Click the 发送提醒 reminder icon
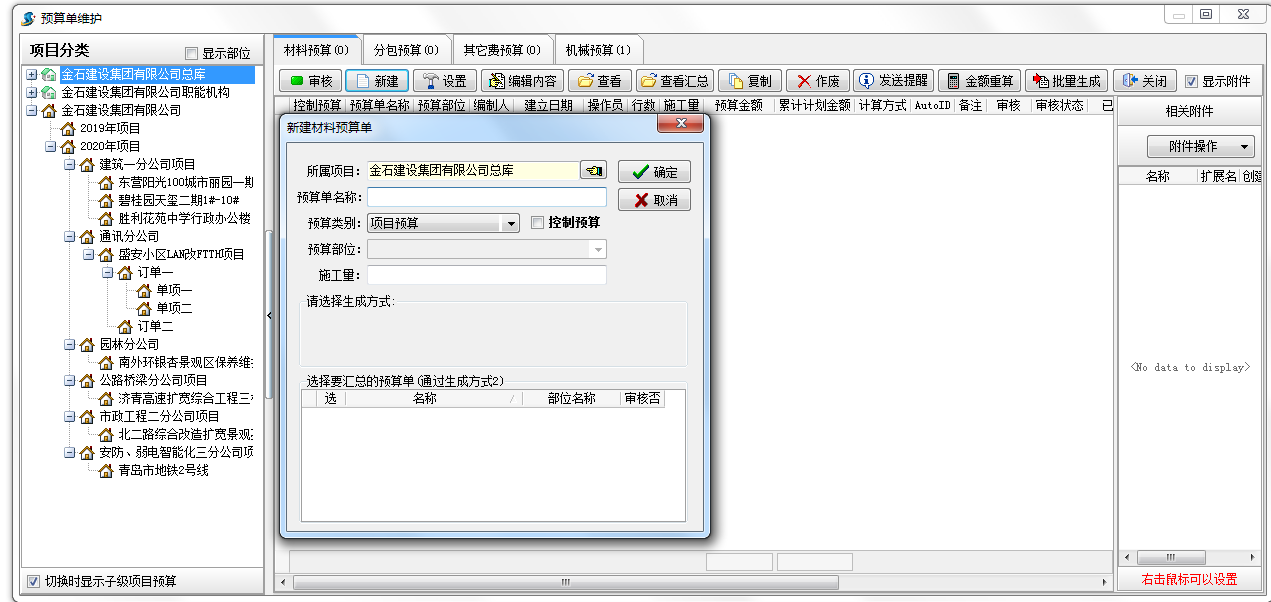 [866, 81]
